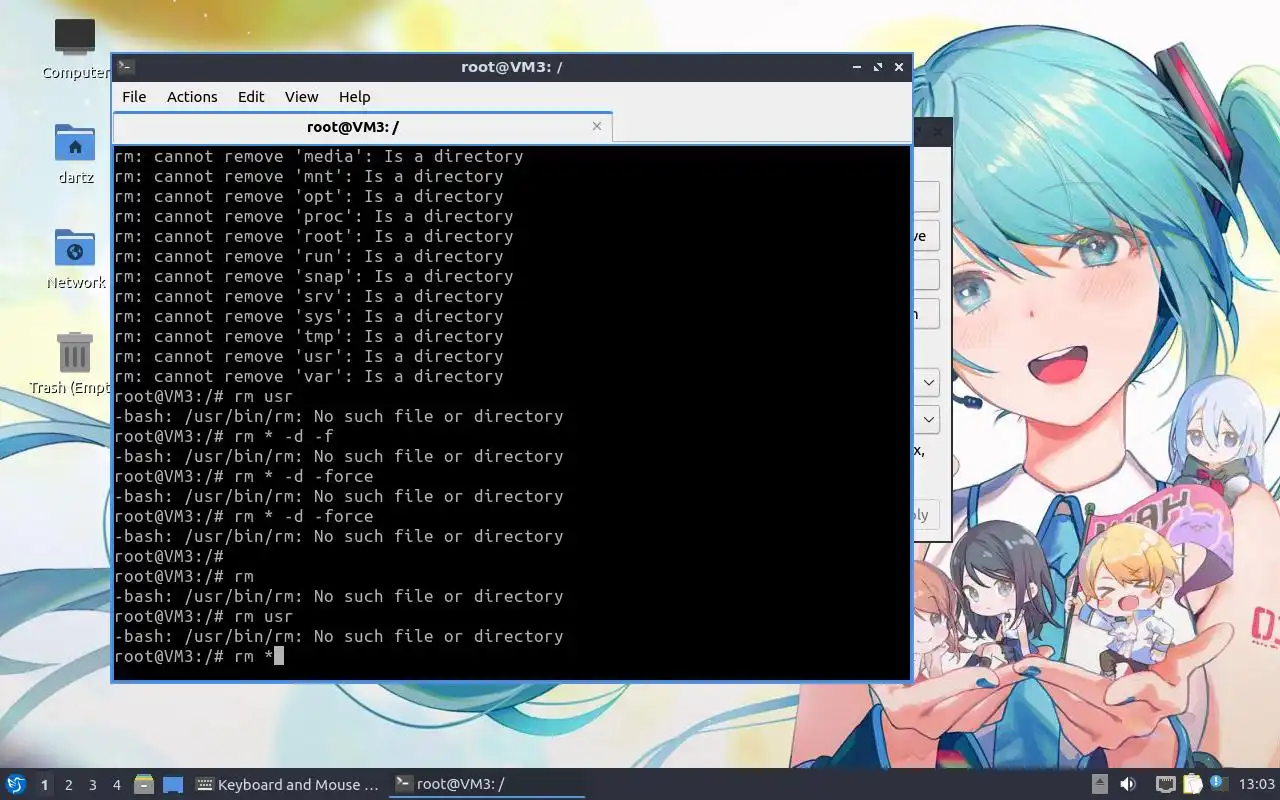The image size is (1280, 800).
Task: Open the Edit menu
Action: pos(251,97)
